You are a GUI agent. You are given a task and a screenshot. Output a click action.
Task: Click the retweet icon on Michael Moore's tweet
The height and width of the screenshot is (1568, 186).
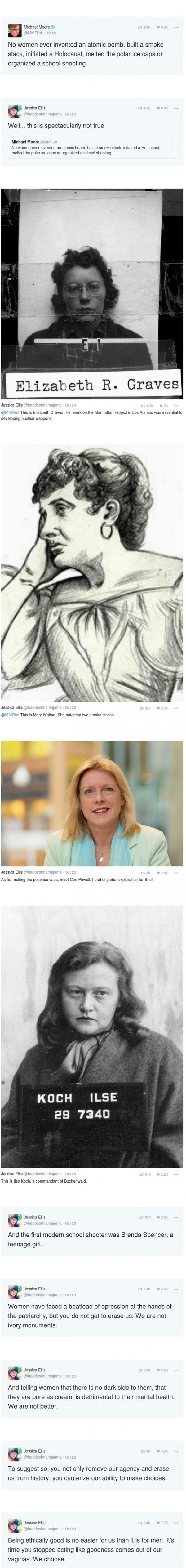(x=140, y=27)
